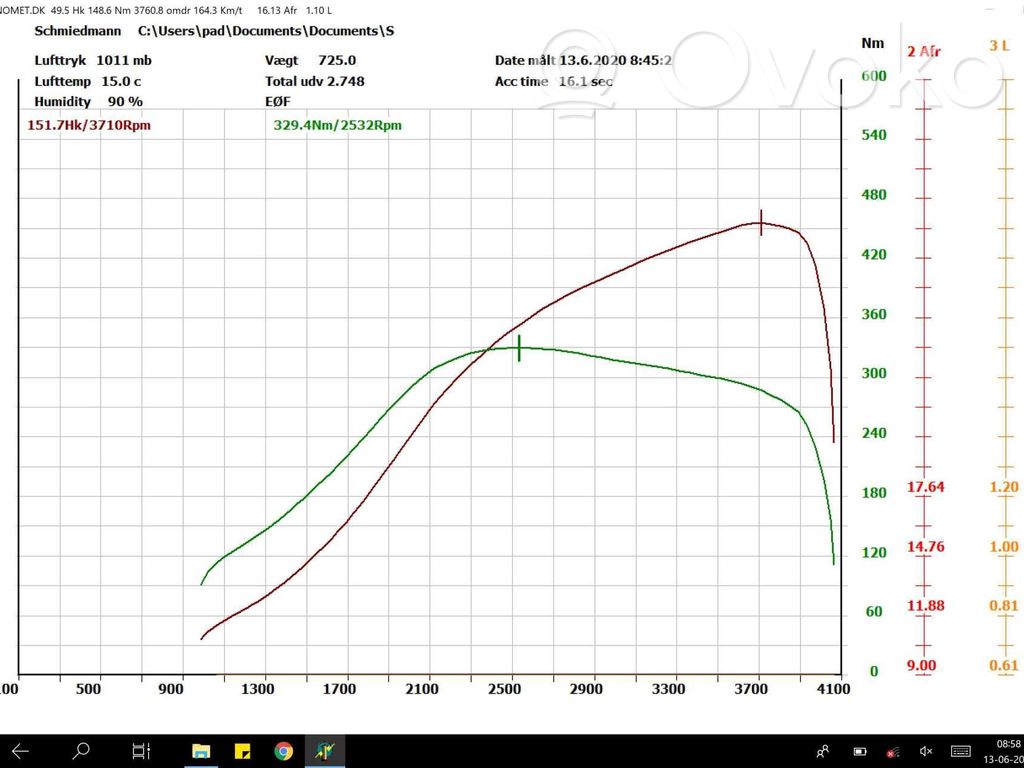Open the touch keyboard from the tray

tap(961, 752)
